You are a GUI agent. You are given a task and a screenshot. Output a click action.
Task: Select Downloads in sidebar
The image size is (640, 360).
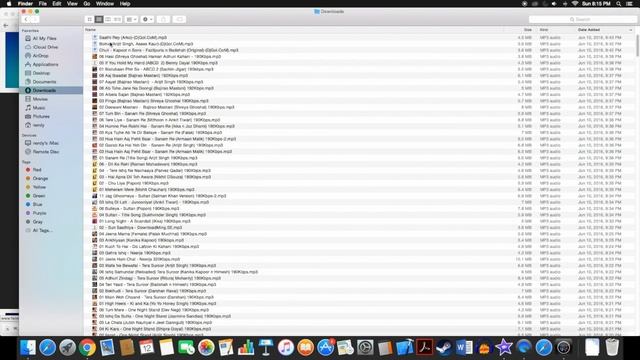pos(51,90)
